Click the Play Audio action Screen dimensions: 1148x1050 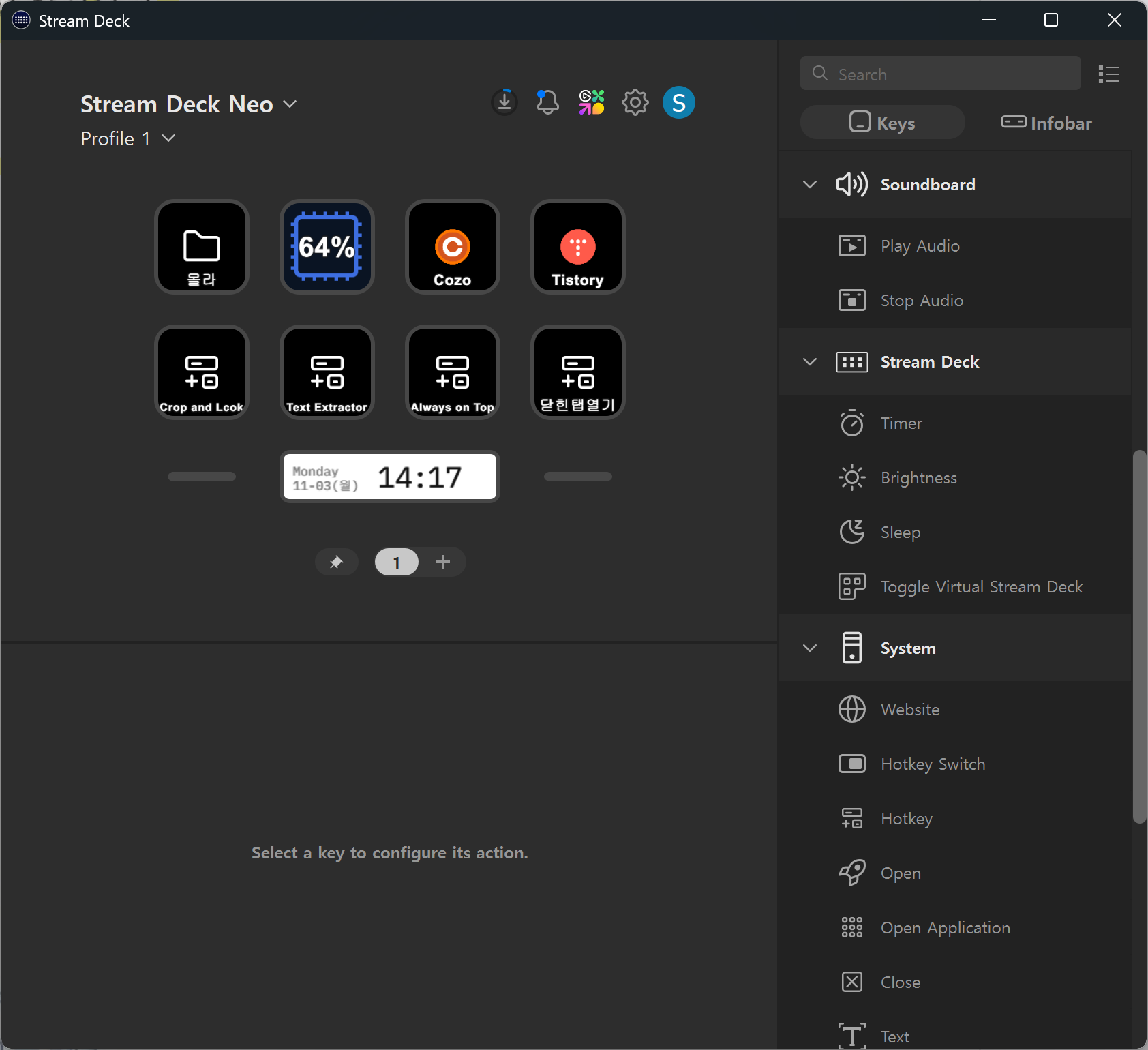(x=954, y=246)
